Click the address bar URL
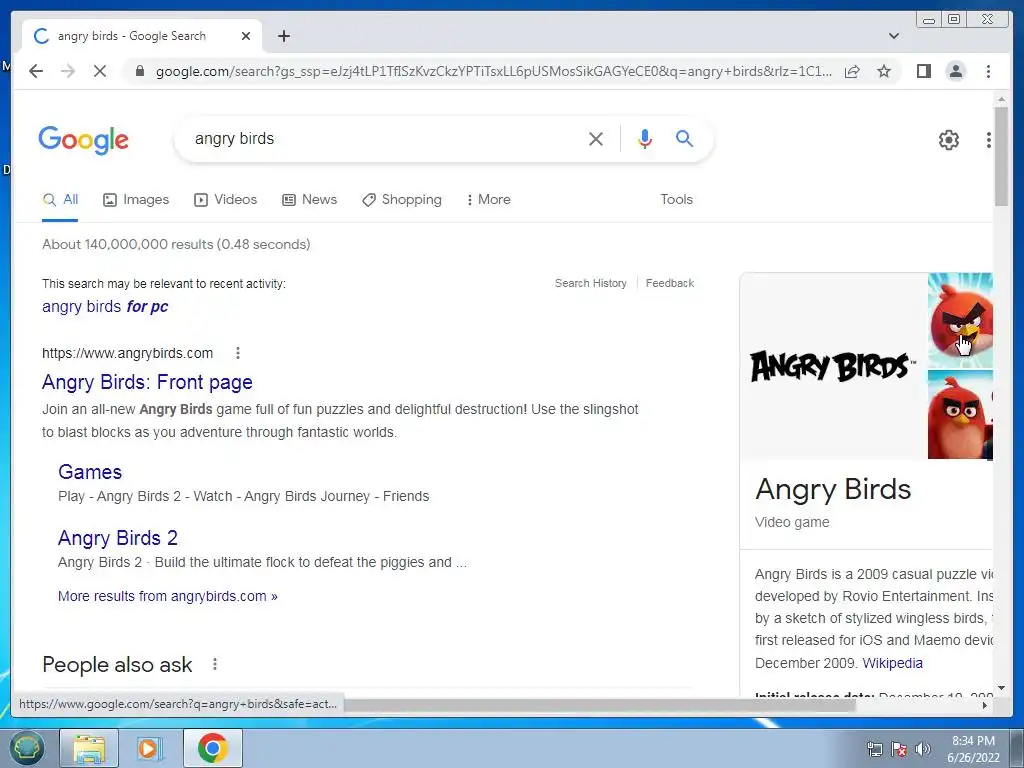The height and width of the screenshot is (768, 1024). point(494,71)
